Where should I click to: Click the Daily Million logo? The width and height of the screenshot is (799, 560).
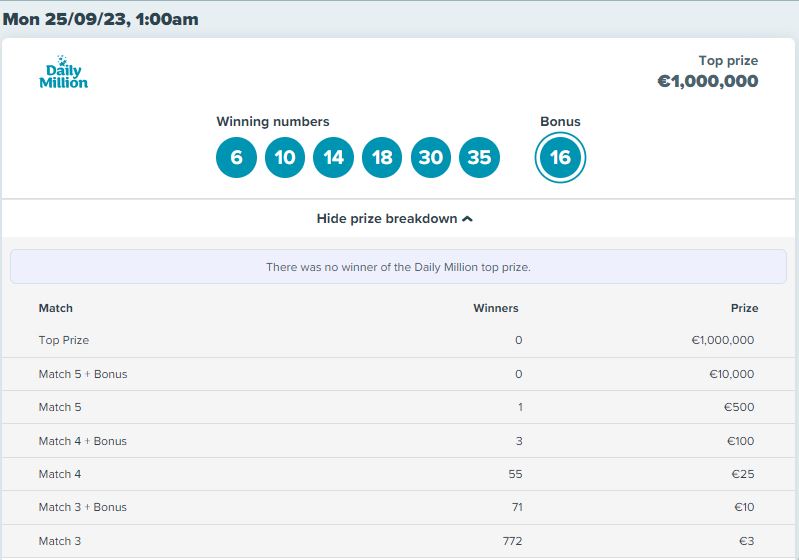pyautogui.click(x=63, y=72)
